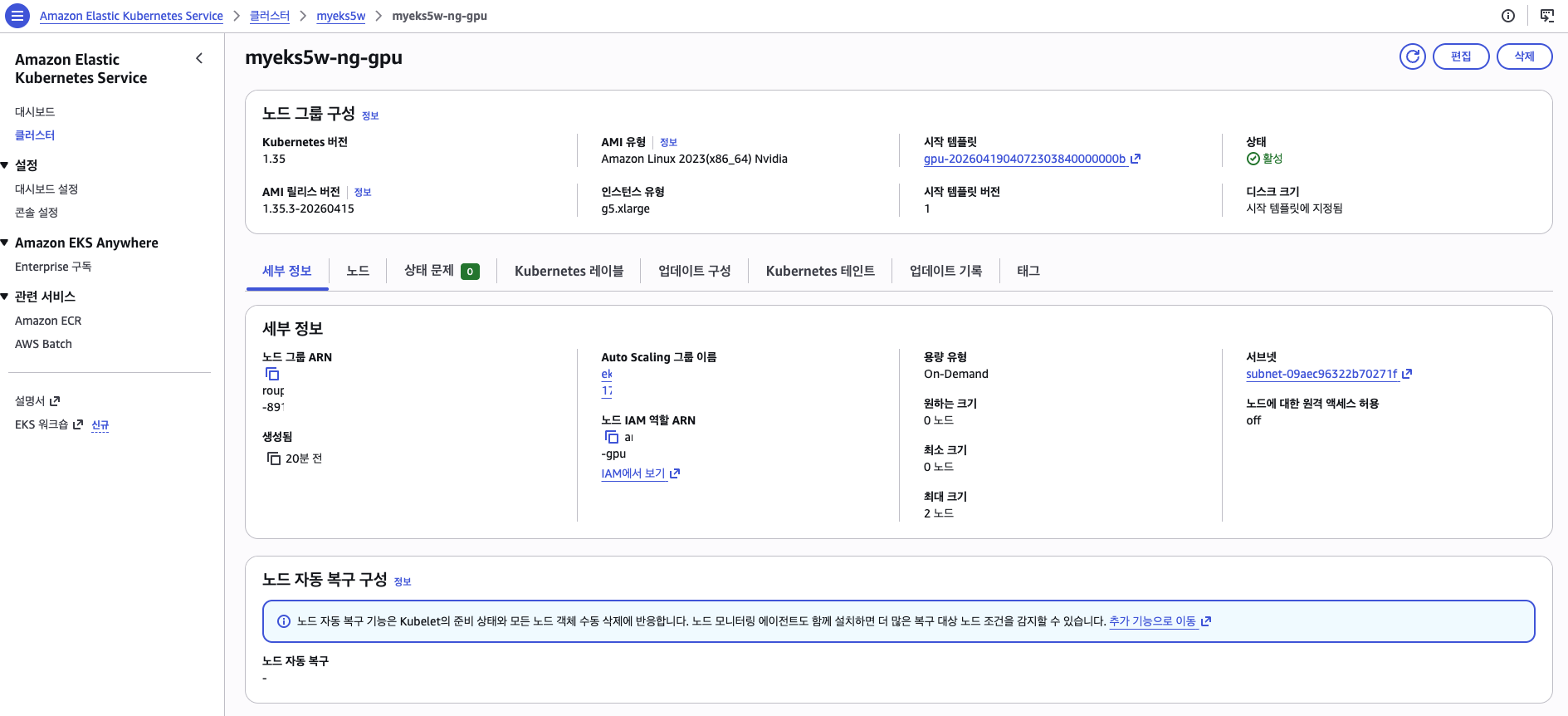
Task: Click the 편집 button
Action: (1461, 56)
